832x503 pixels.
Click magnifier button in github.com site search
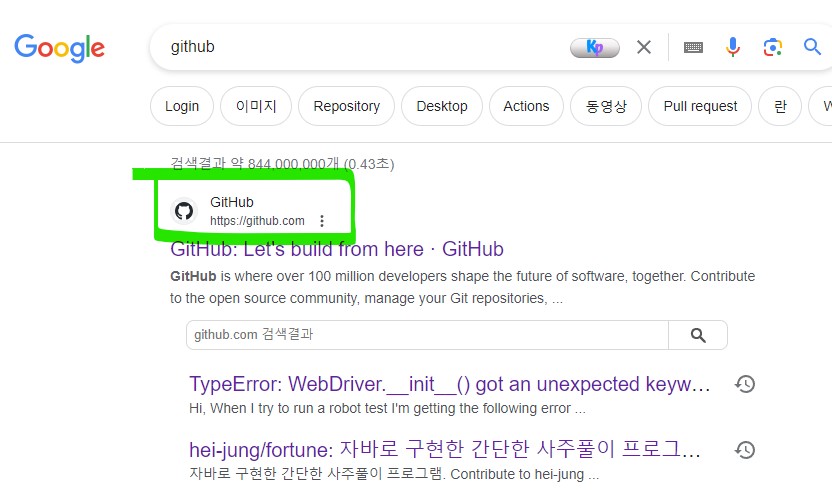(698, 335)
